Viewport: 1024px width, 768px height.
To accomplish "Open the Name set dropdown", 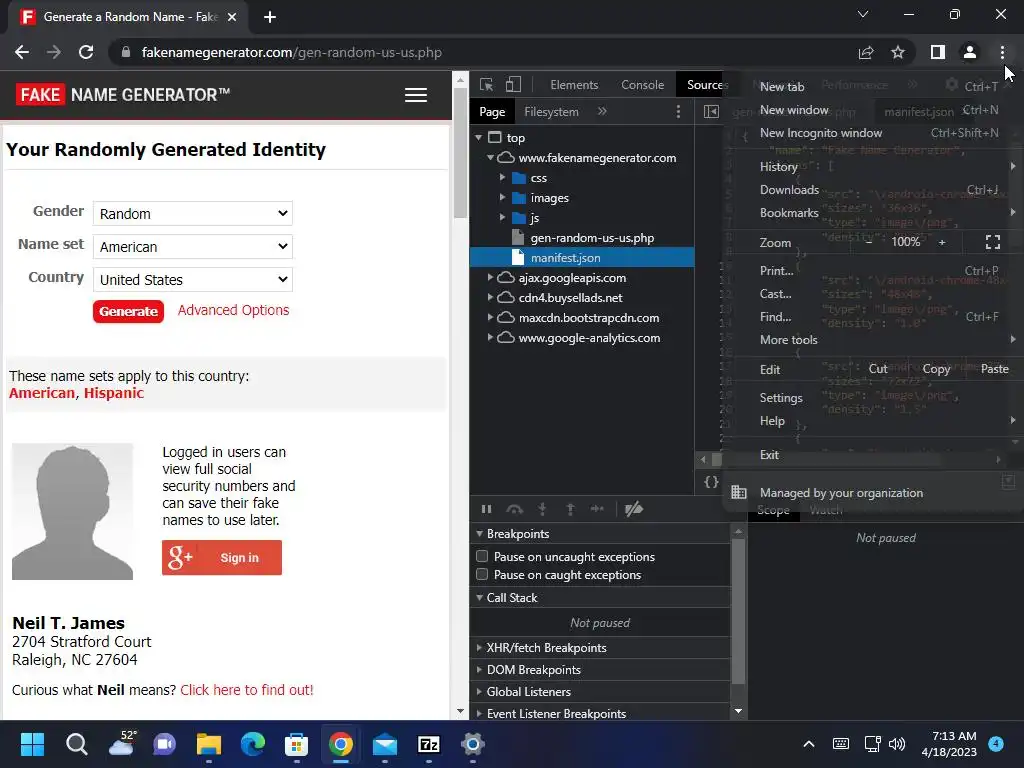I will (x=193, y=247).
